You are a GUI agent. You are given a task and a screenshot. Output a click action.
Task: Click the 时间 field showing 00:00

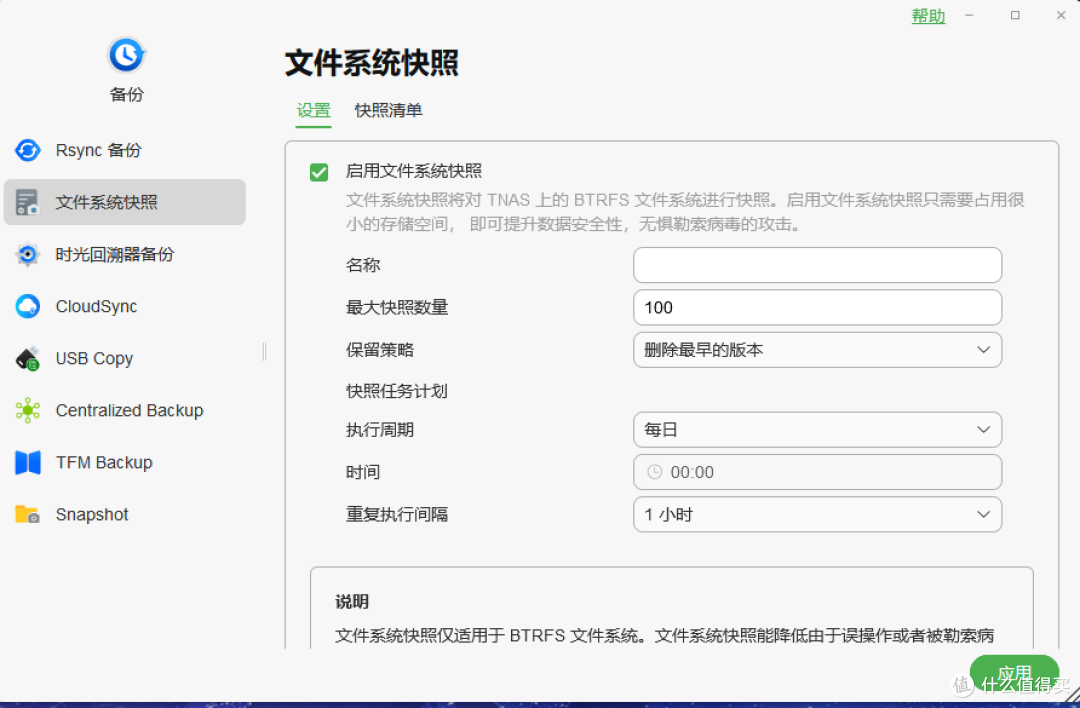point(817,472)
